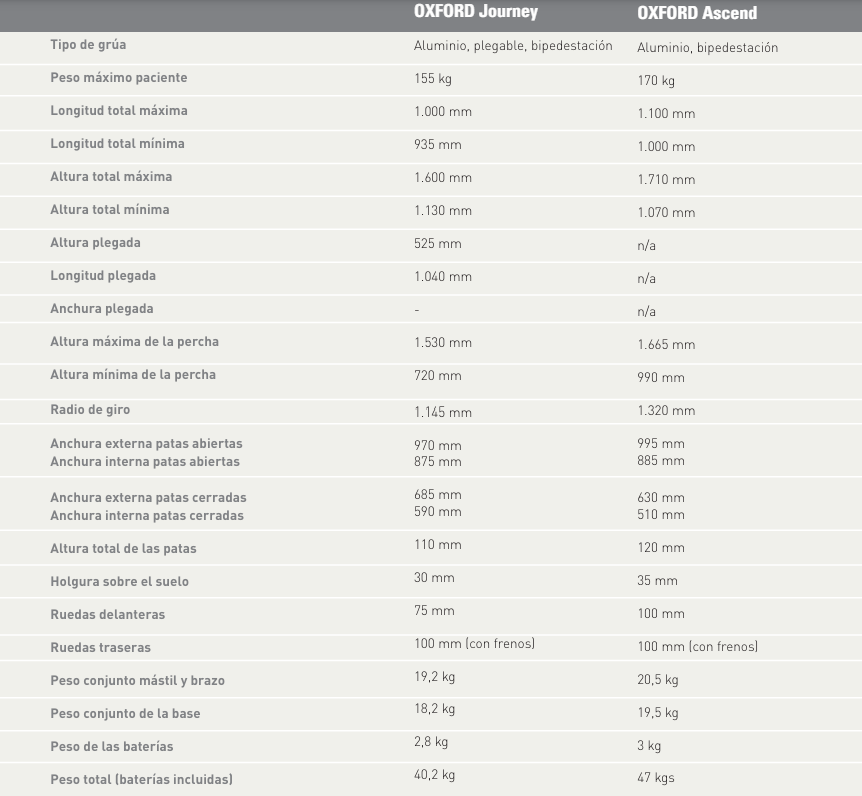The width and height of the screenshot is (862, 796).
Task: Click the '75 mm' front wheels value
Action: (434, 610)
